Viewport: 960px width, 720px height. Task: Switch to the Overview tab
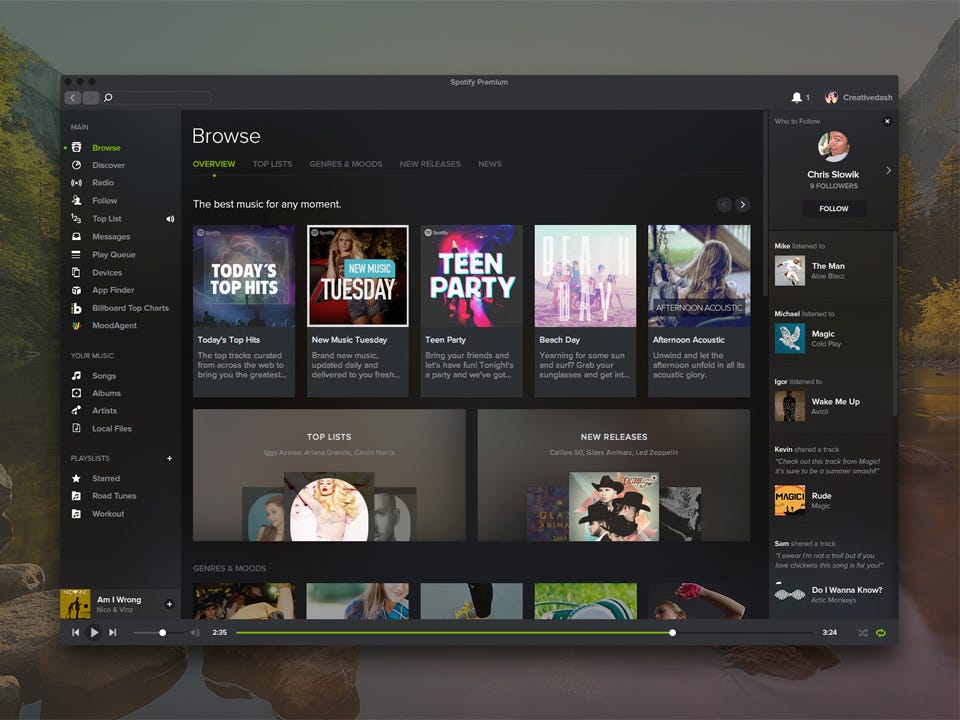(x=214, y=164)
